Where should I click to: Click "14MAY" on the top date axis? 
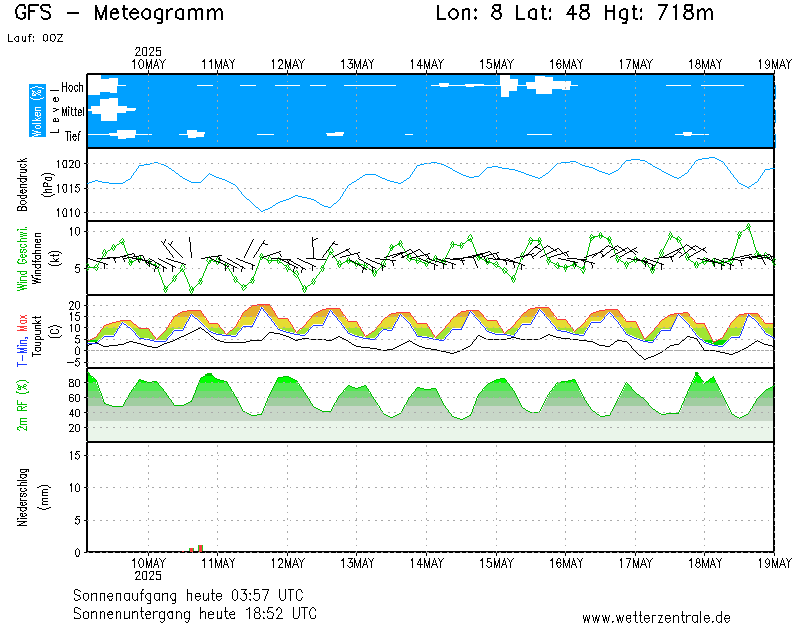[427, 65]
